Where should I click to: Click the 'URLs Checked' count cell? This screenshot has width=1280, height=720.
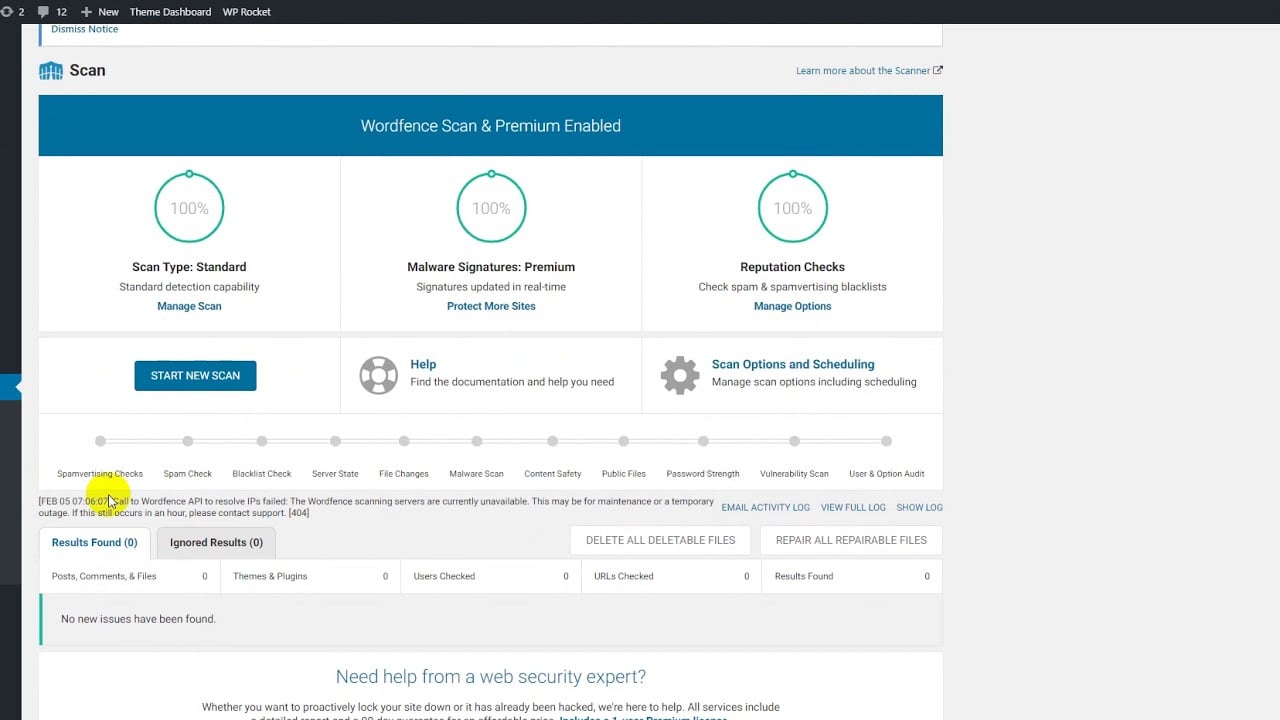671,577
